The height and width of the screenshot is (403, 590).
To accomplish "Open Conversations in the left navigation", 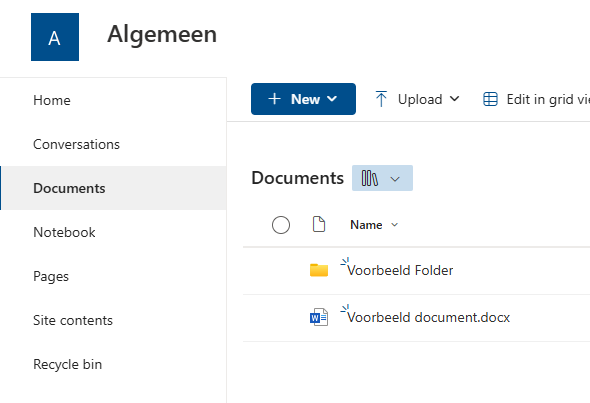I will (x=76, y=144).
